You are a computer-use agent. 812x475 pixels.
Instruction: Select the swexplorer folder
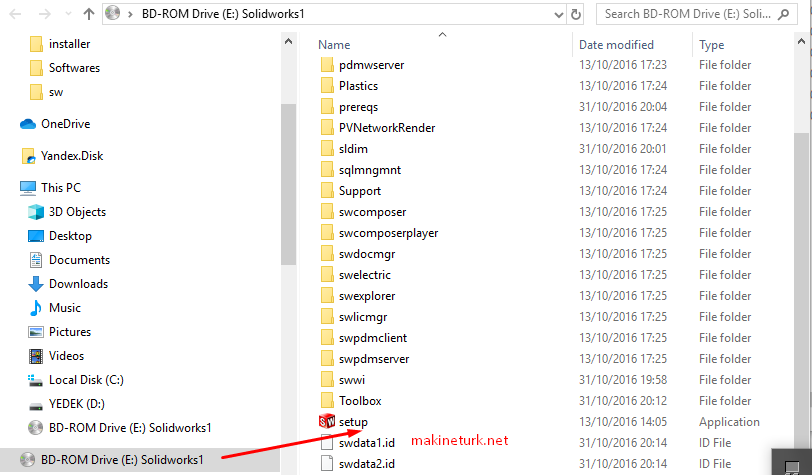click(x=367, y=296)
